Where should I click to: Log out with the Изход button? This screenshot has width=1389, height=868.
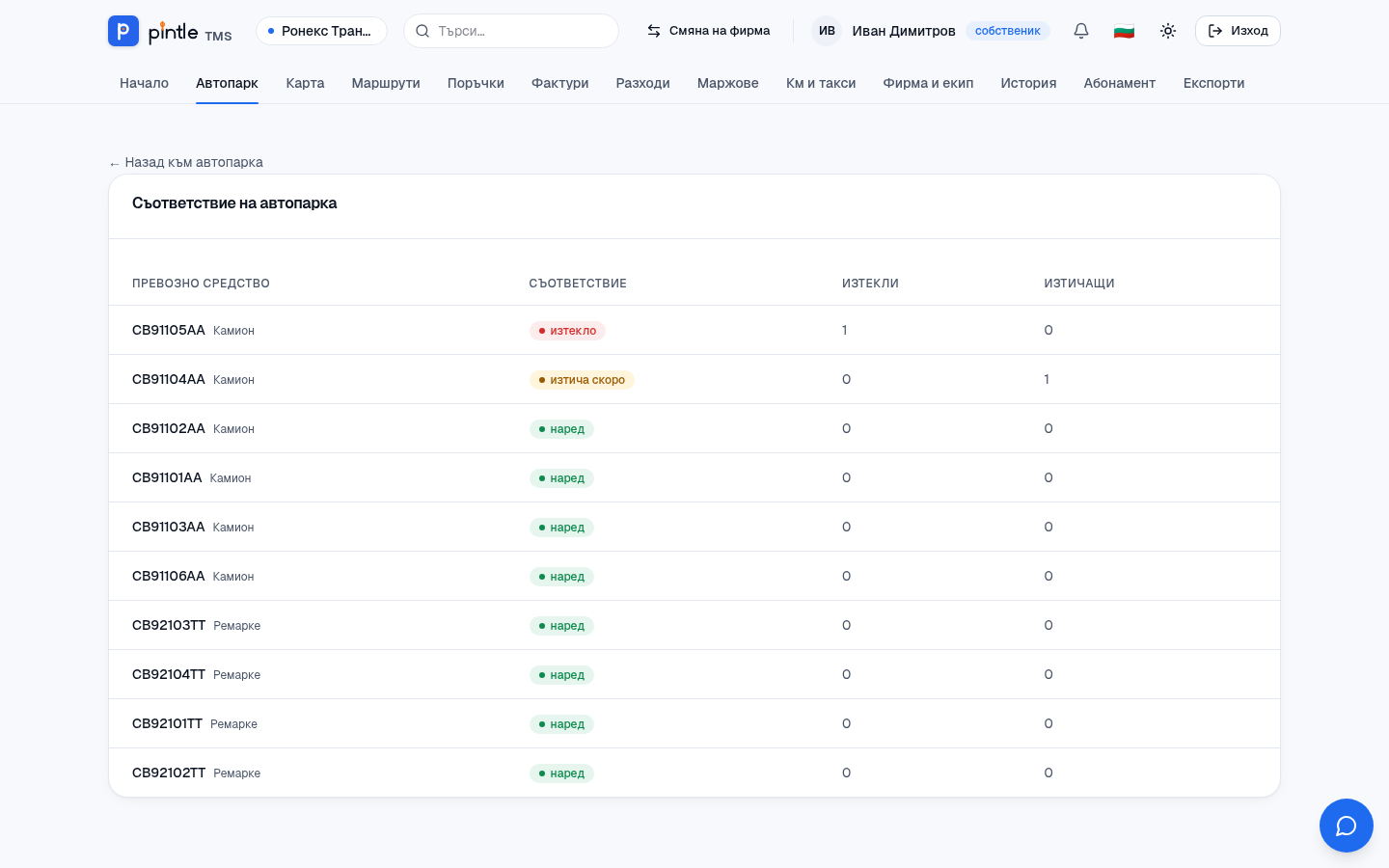coord(1238,31)
